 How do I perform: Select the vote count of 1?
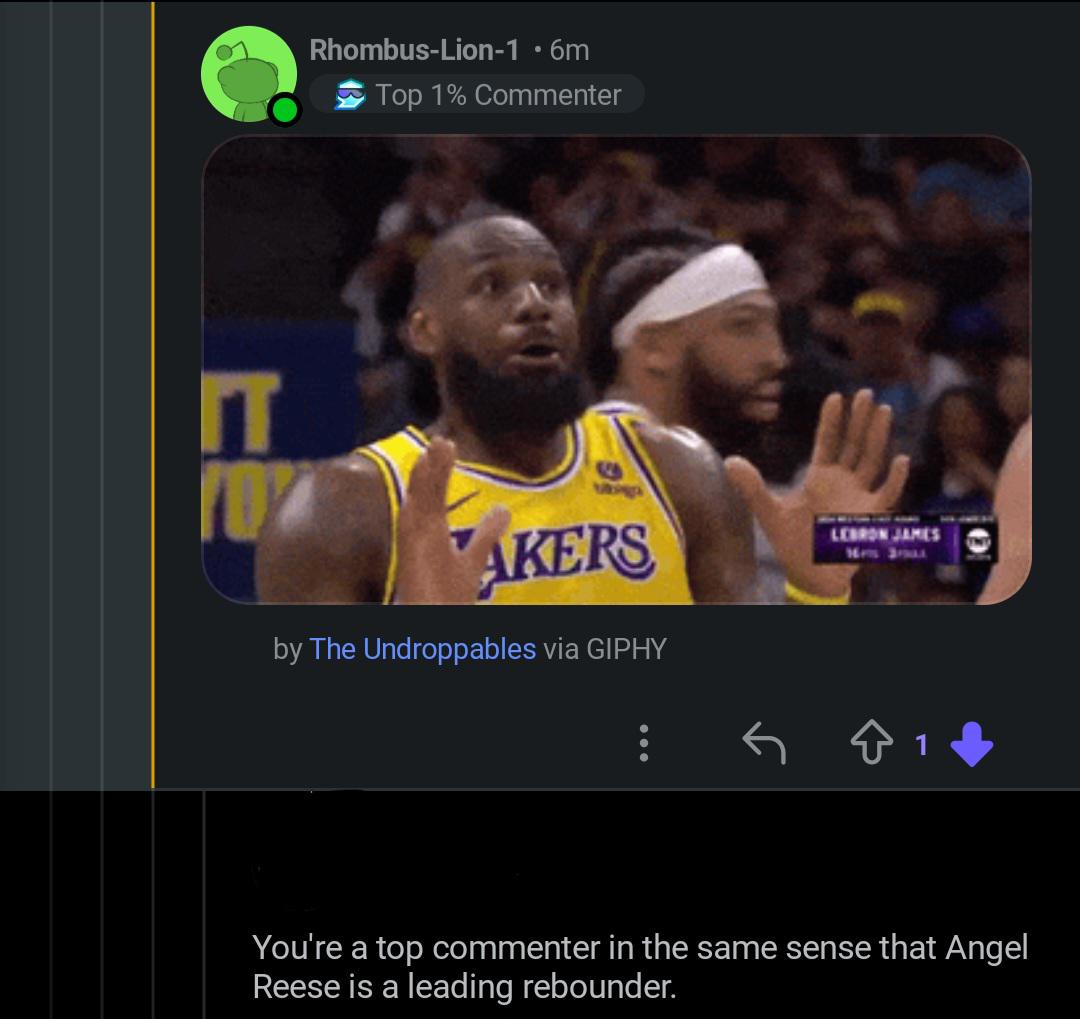click(921, 744)
